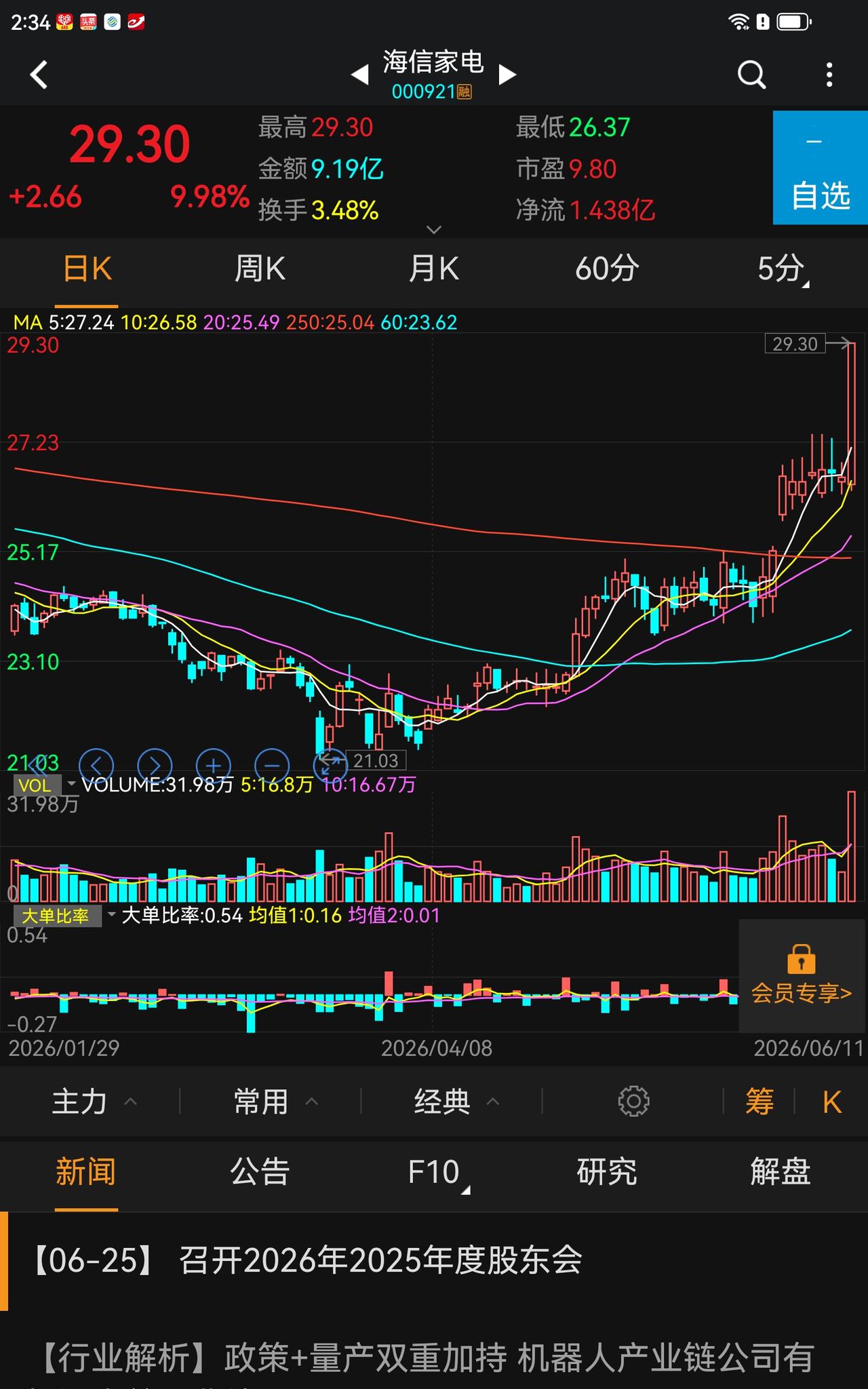Screen dimensions: 868x1389
Task: Select the 新闻 tab
Action: pyautogui.click(x=86, y=1172)
